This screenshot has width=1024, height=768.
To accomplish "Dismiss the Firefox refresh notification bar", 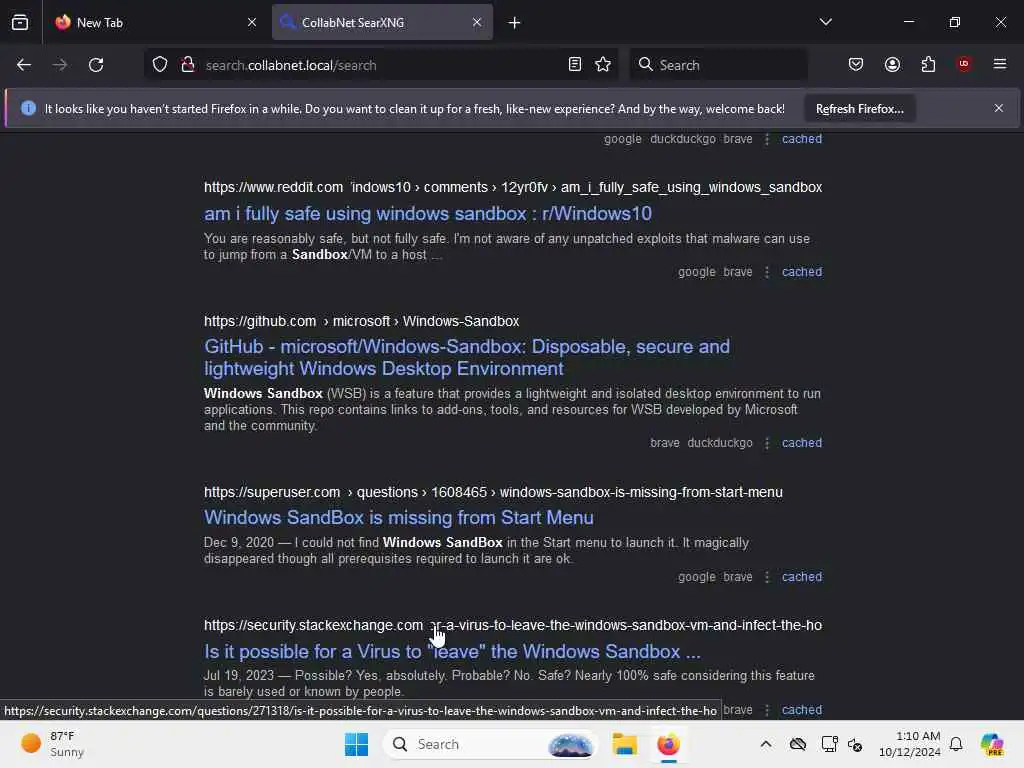I will (x=999, y=108).
